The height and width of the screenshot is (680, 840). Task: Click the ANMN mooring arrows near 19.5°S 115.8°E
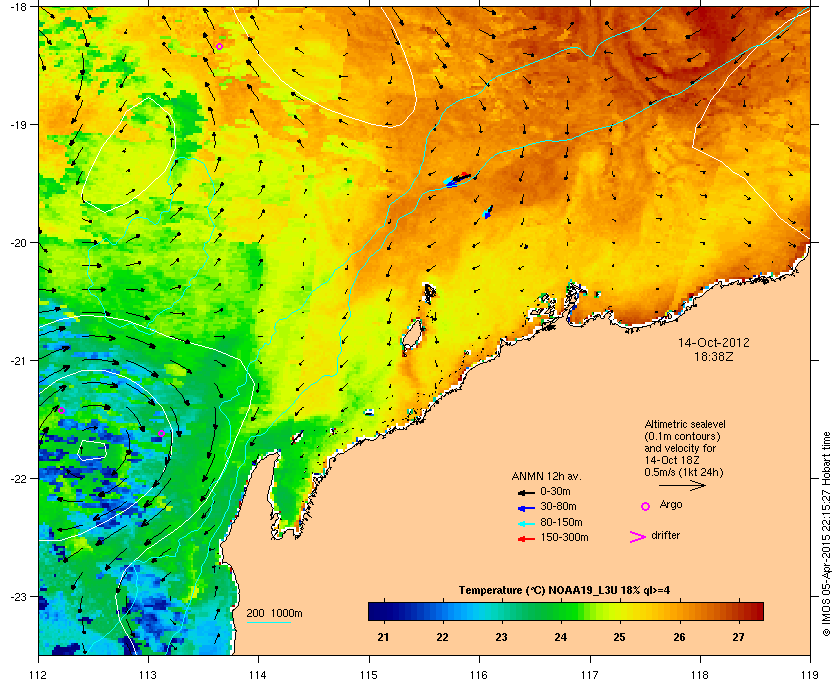pos(458,180)
